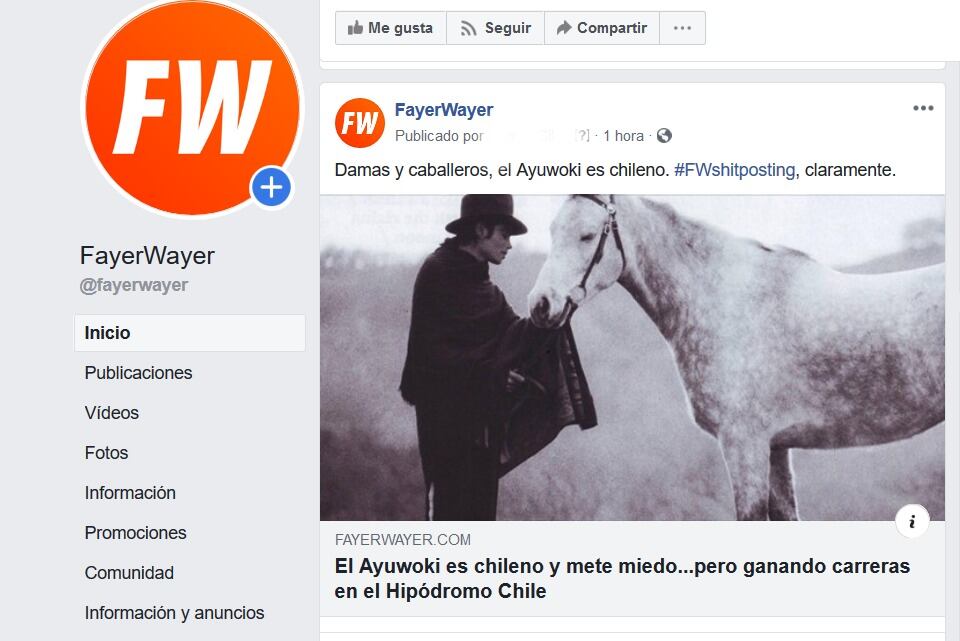This screenshot has width=960, height=641.
Task: Share the page with Compartir button
Action: coord(602,28)
